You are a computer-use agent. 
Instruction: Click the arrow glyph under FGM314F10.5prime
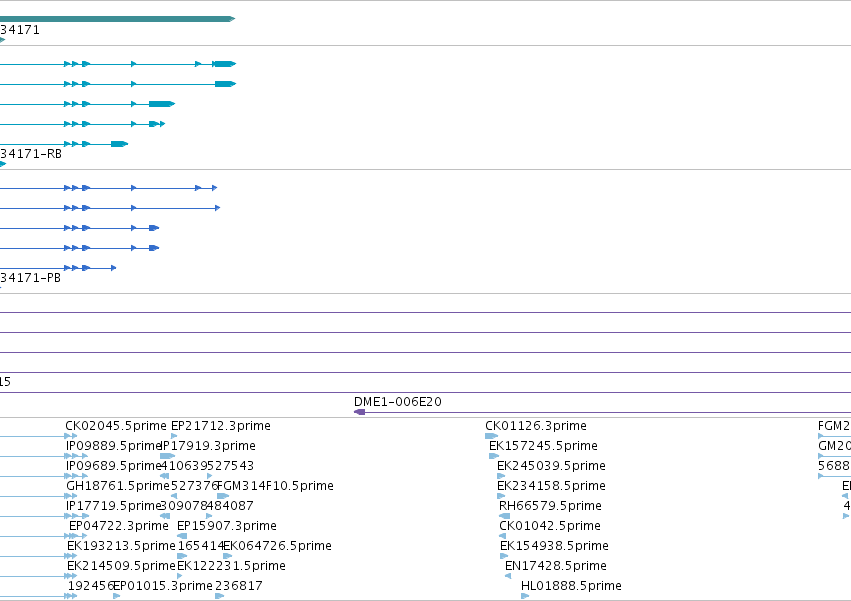pos(223,496)
